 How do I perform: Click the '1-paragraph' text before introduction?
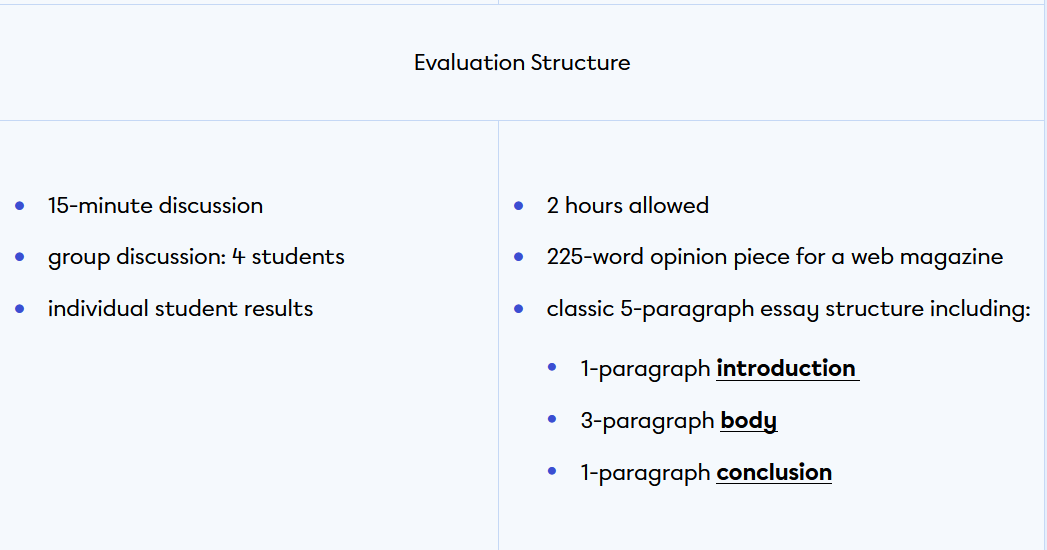645,368
